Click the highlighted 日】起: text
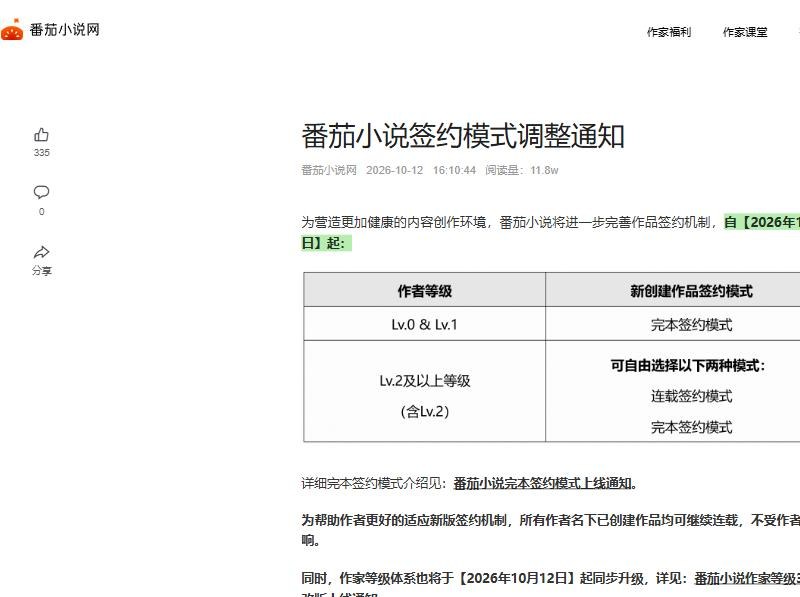Image resolution: width=800 pixels, height=597 pixels. pos(326,243)
